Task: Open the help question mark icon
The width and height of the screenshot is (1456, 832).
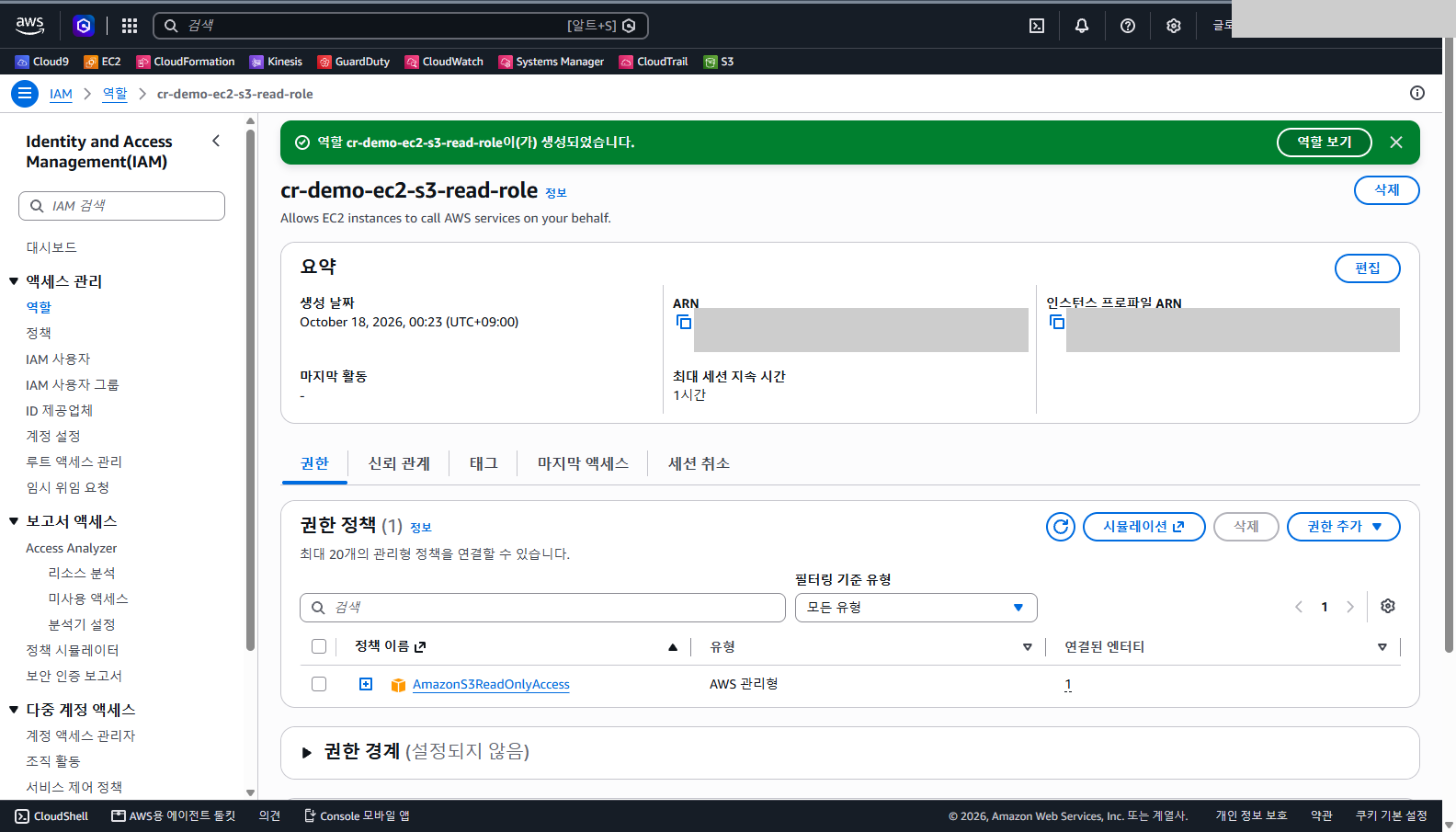Action: click(1128, 26)
